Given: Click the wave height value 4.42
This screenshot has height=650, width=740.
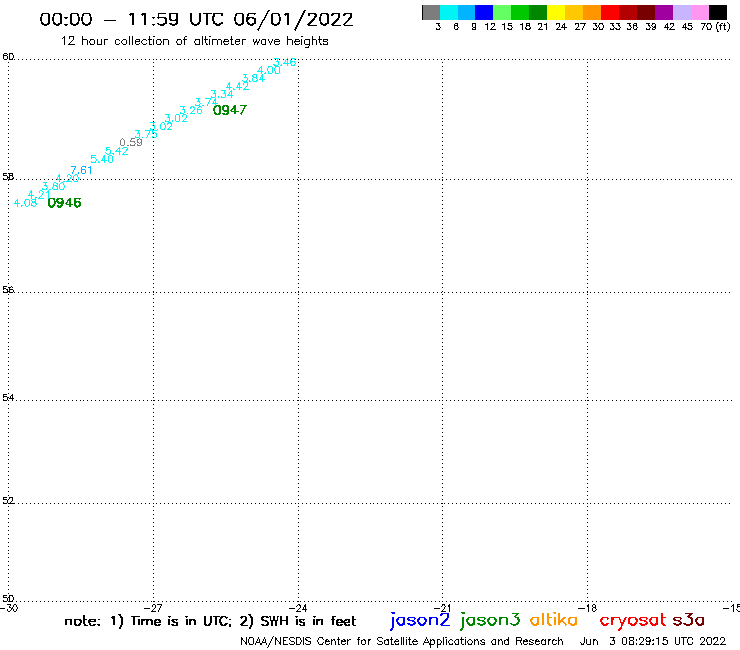Looking at the screenshot, I should [x=237, y=86].
